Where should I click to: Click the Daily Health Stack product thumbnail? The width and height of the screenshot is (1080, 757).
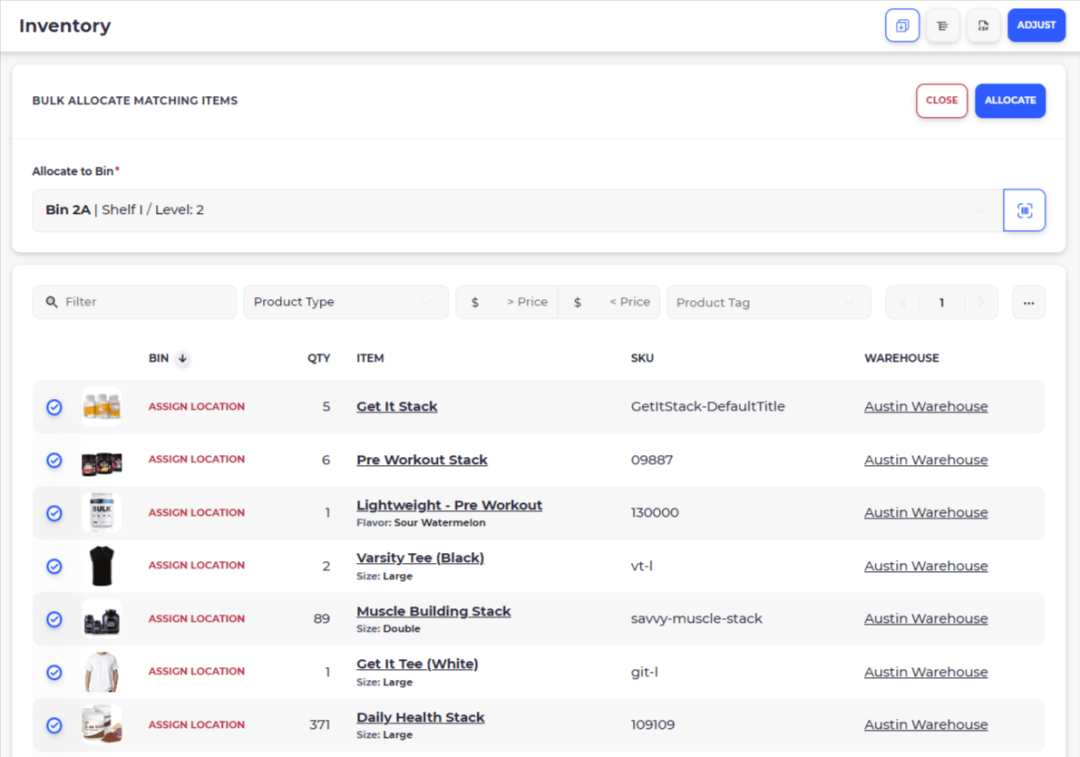click(x=102, y=725)
